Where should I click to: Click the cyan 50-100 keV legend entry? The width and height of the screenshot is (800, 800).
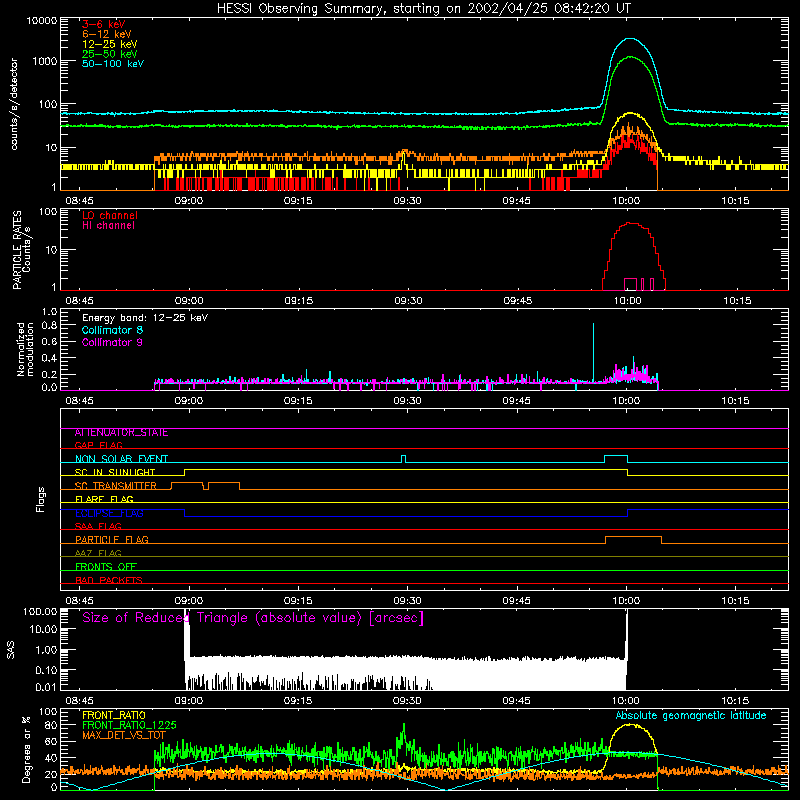(x=113, y=64)
